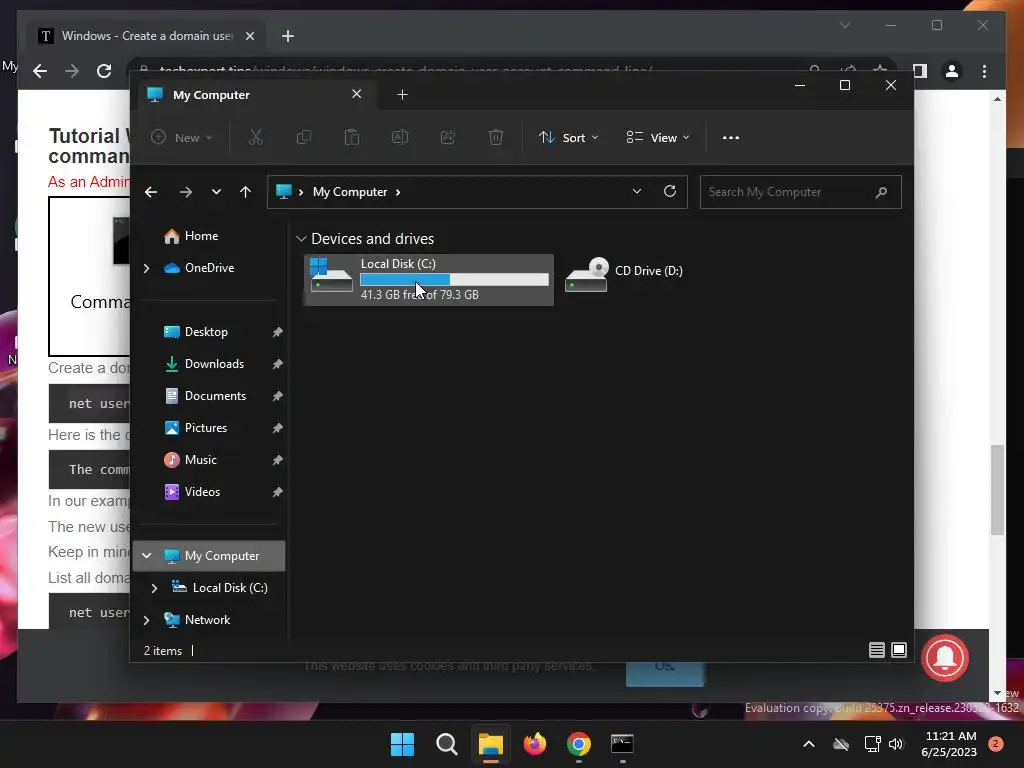1024x768 pixels.
Task: Unpin Desktop using its pin icon
Action: click(277, 332)
